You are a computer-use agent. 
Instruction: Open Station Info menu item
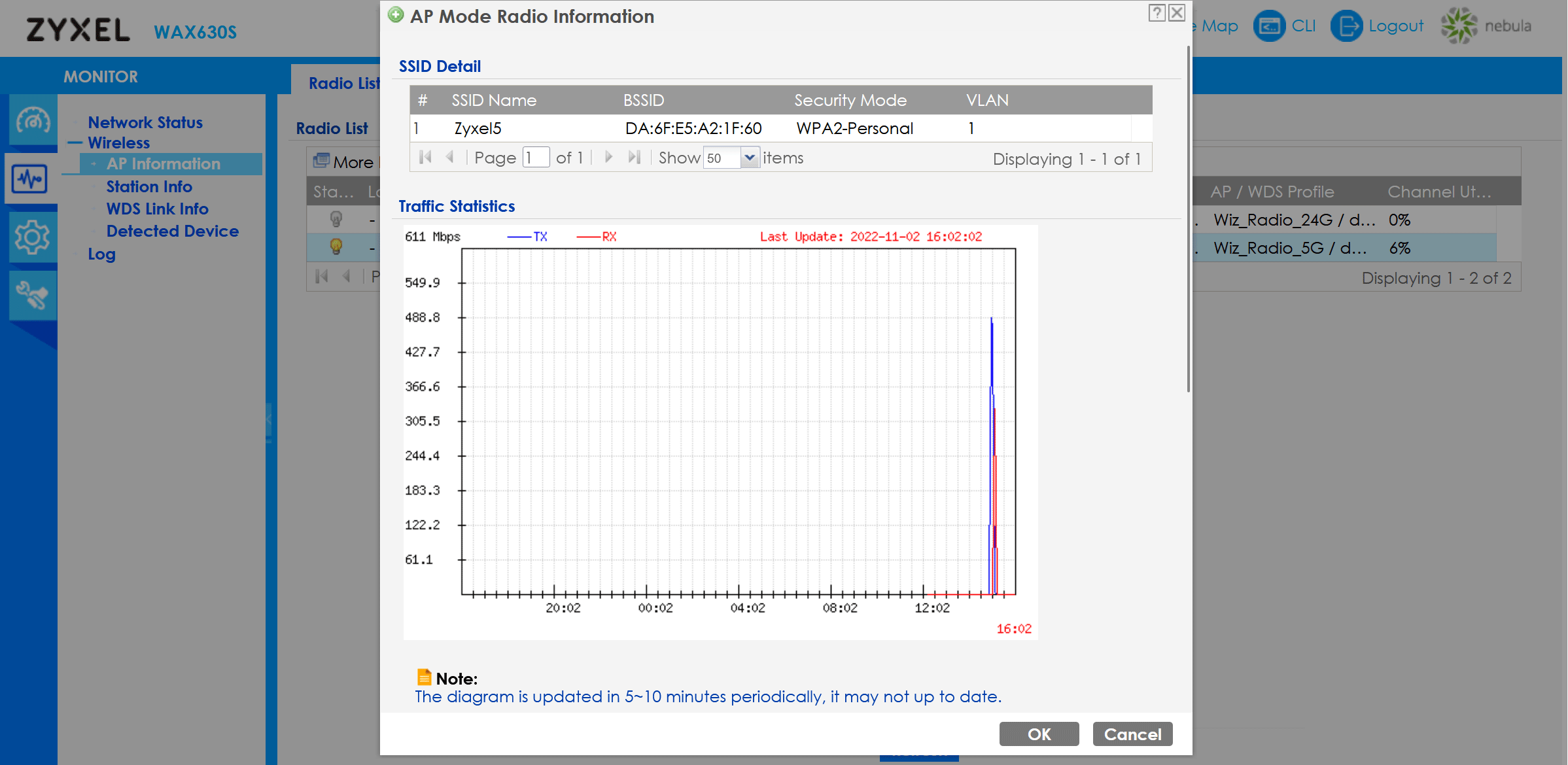pos(149,186)
